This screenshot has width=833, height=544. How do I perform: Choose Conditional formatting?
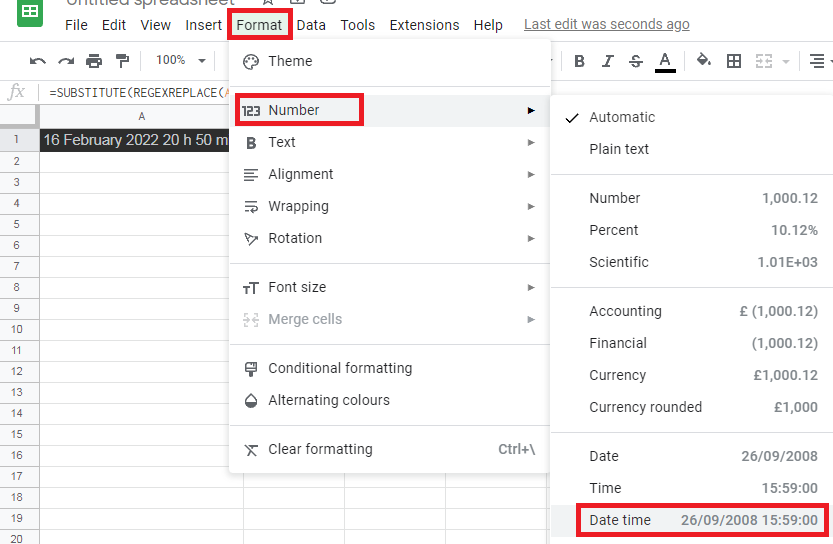[389, 368]
